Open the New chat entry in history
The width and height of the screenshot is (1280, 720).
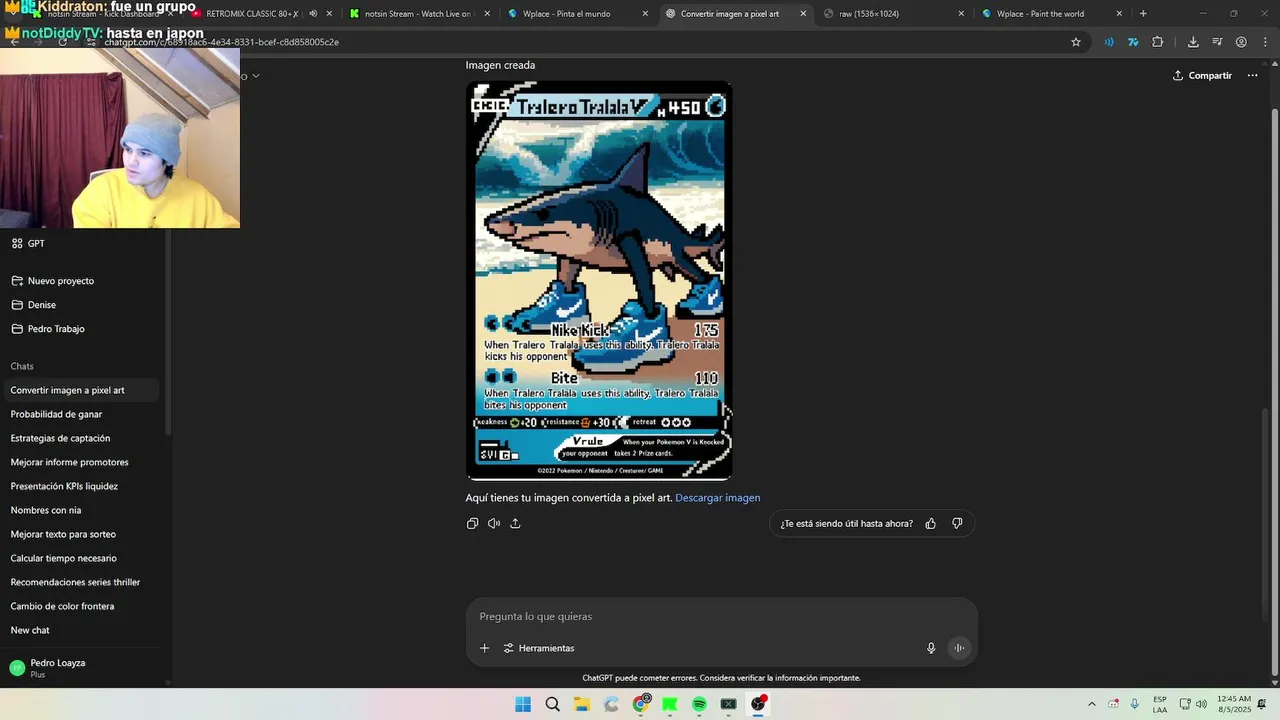[30, 630]
